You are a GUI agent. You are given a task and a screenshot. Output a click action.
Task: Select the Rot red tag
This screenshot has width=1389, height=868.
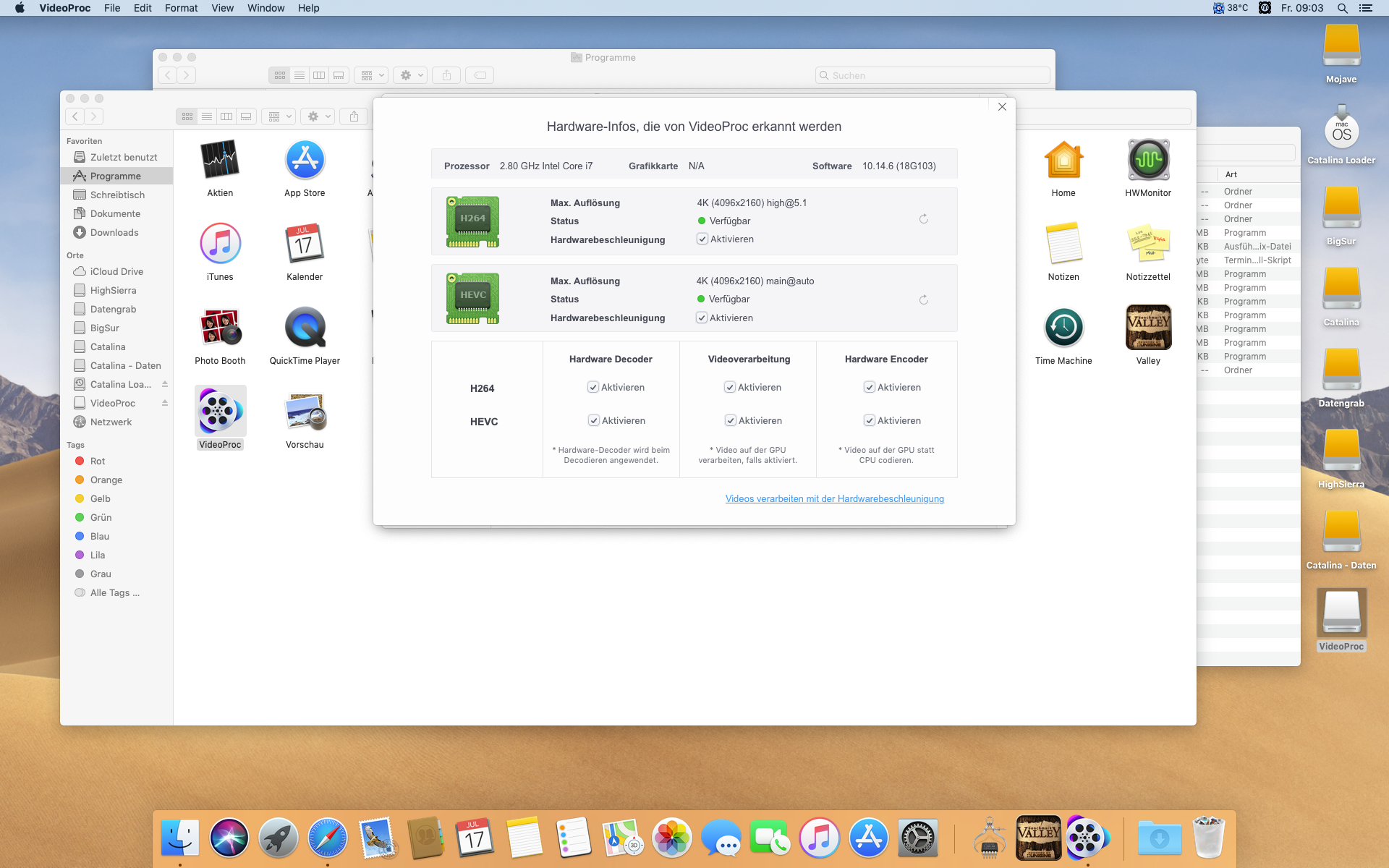pos(98,461)
